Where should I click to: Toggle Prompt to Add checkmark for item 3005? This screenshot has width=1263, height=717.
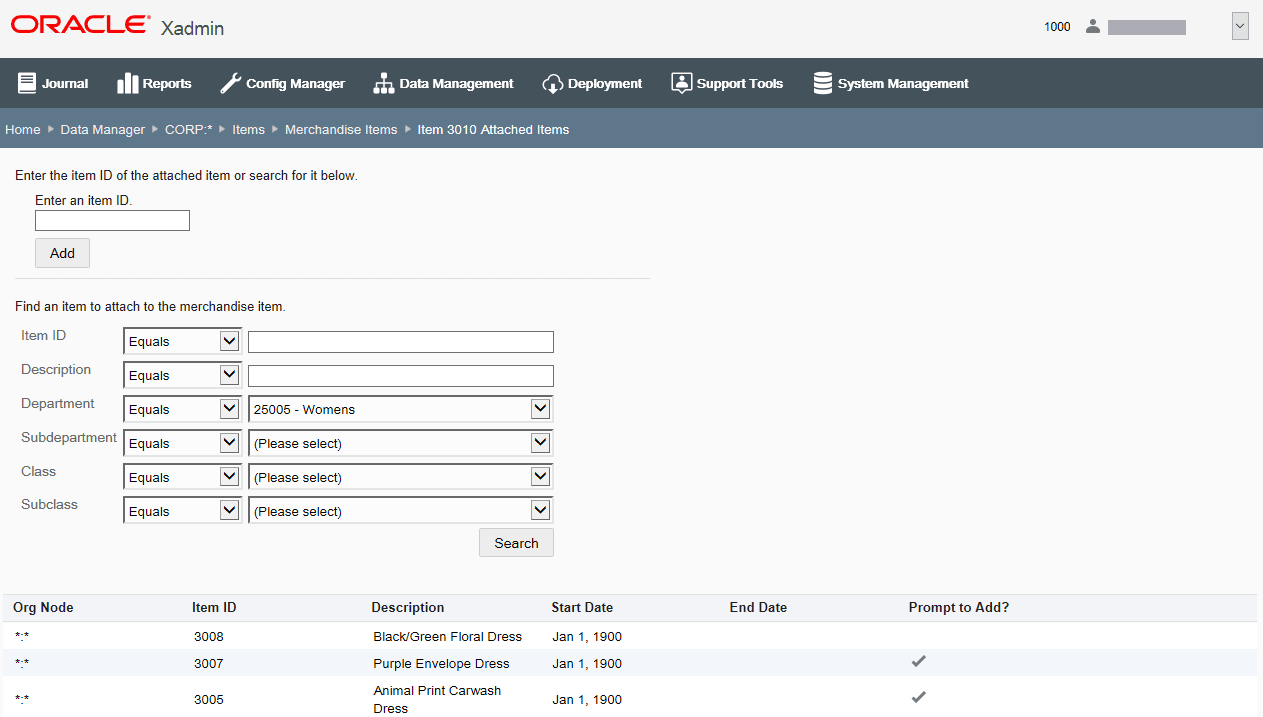[x=918, y=697]
